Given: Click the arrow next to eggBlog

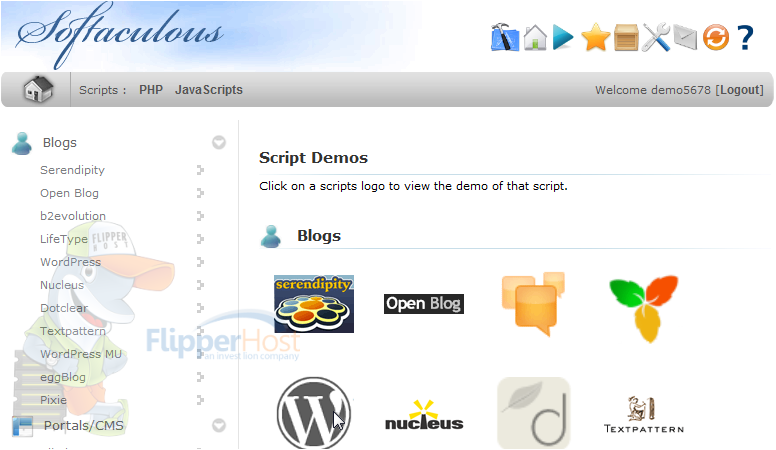Looking at the screenshot, I should click(200, 377).
